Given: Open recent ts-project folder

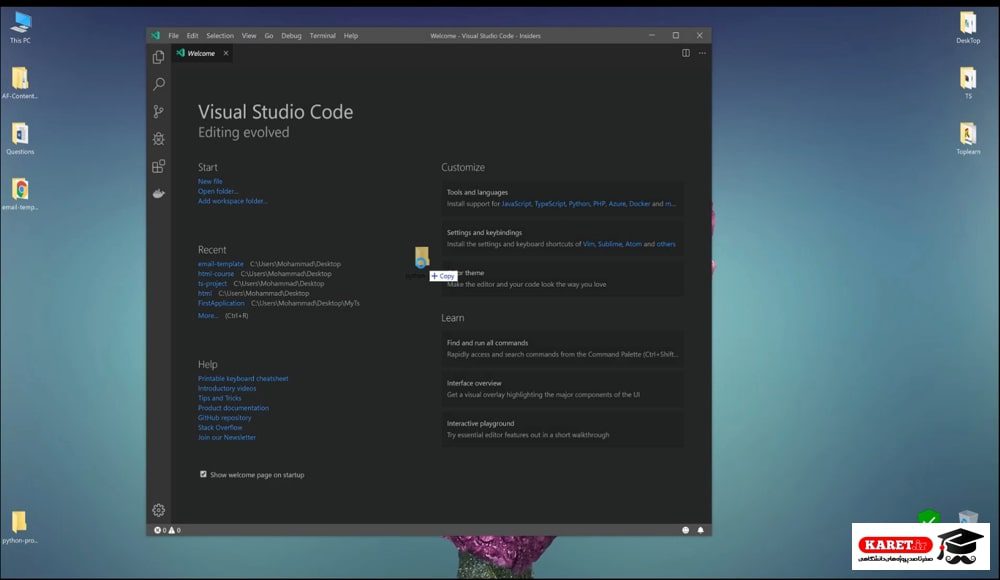Looking at the screenshot, I should (212, 283).
